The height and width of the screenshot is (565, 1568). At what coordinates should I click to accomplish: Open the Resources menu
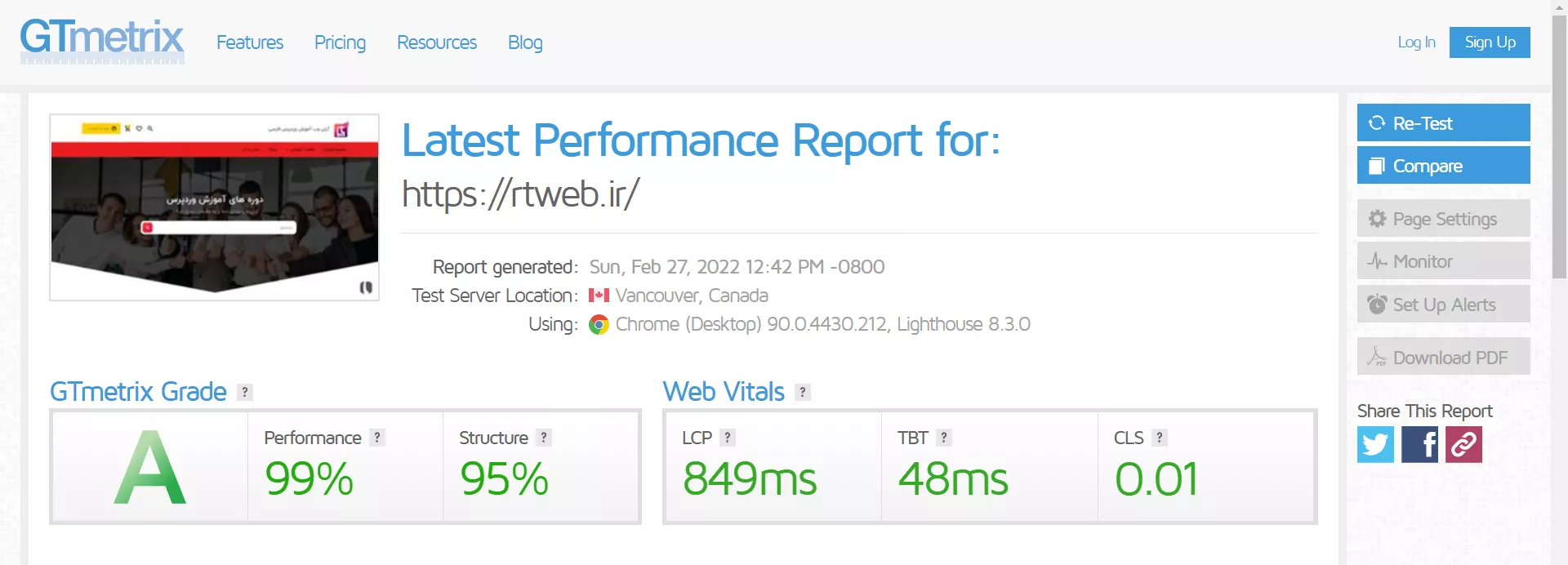[437, 42]
